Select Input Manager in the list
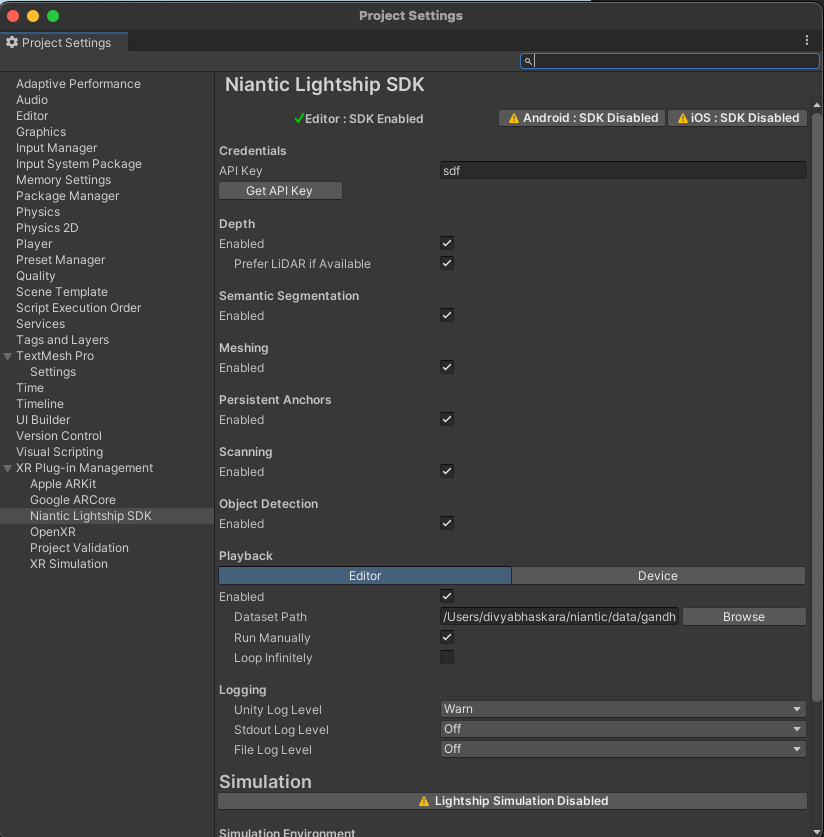This screenshot has width=824, height=837. point(56,148)
